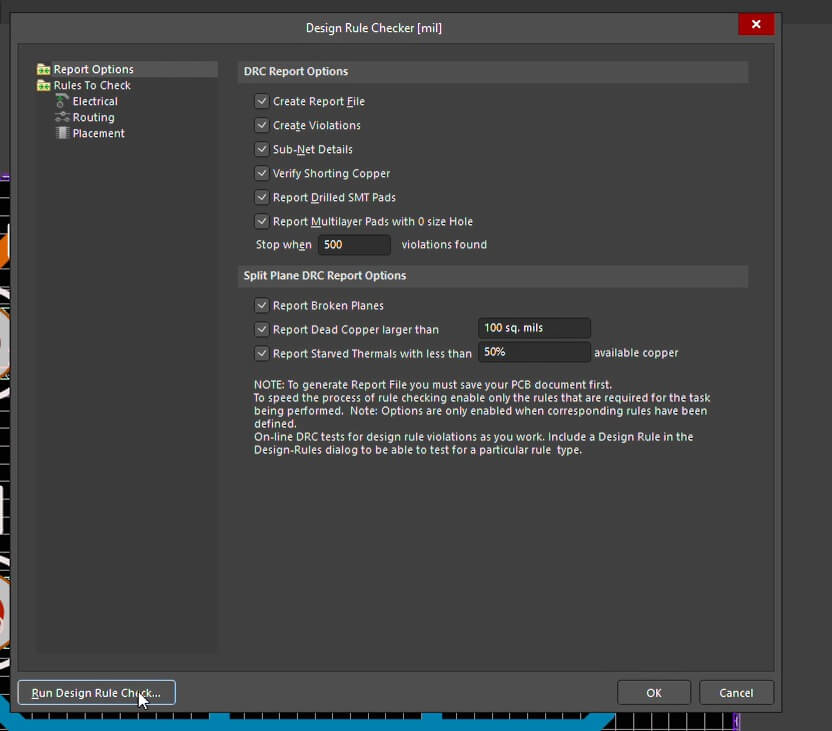Click the Rules To Check folder icon

tap(44, 85)
